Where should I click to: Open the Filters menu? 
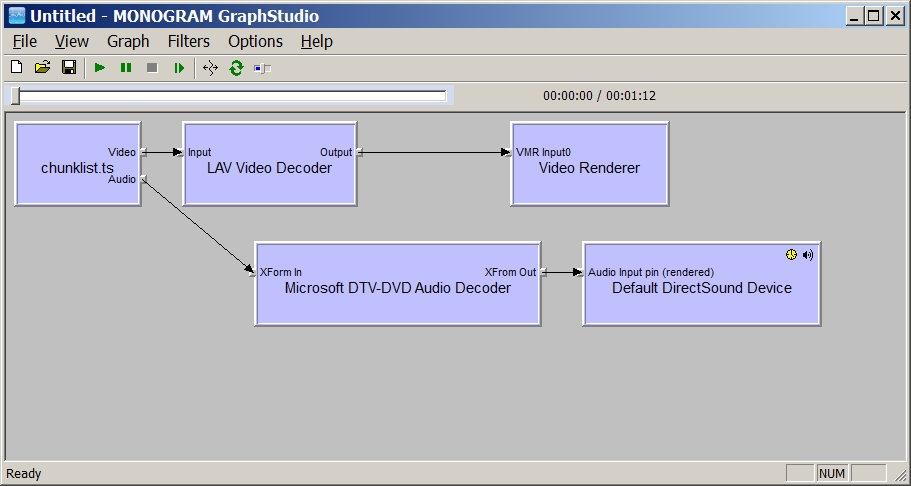[x=189, y=41]
